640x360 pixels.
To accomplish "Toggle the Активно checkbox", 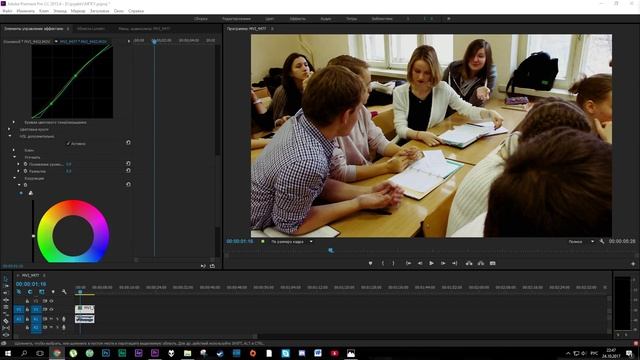I will tap(68, 144).
